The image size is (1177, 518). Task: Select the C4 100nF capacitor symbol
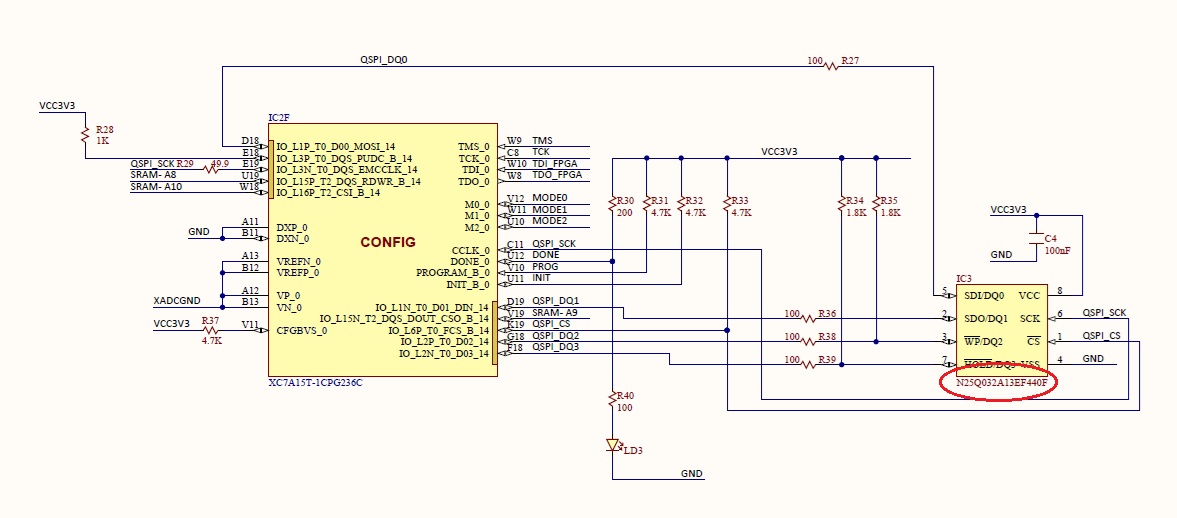pyautogui.click(x=1036, y=239)
